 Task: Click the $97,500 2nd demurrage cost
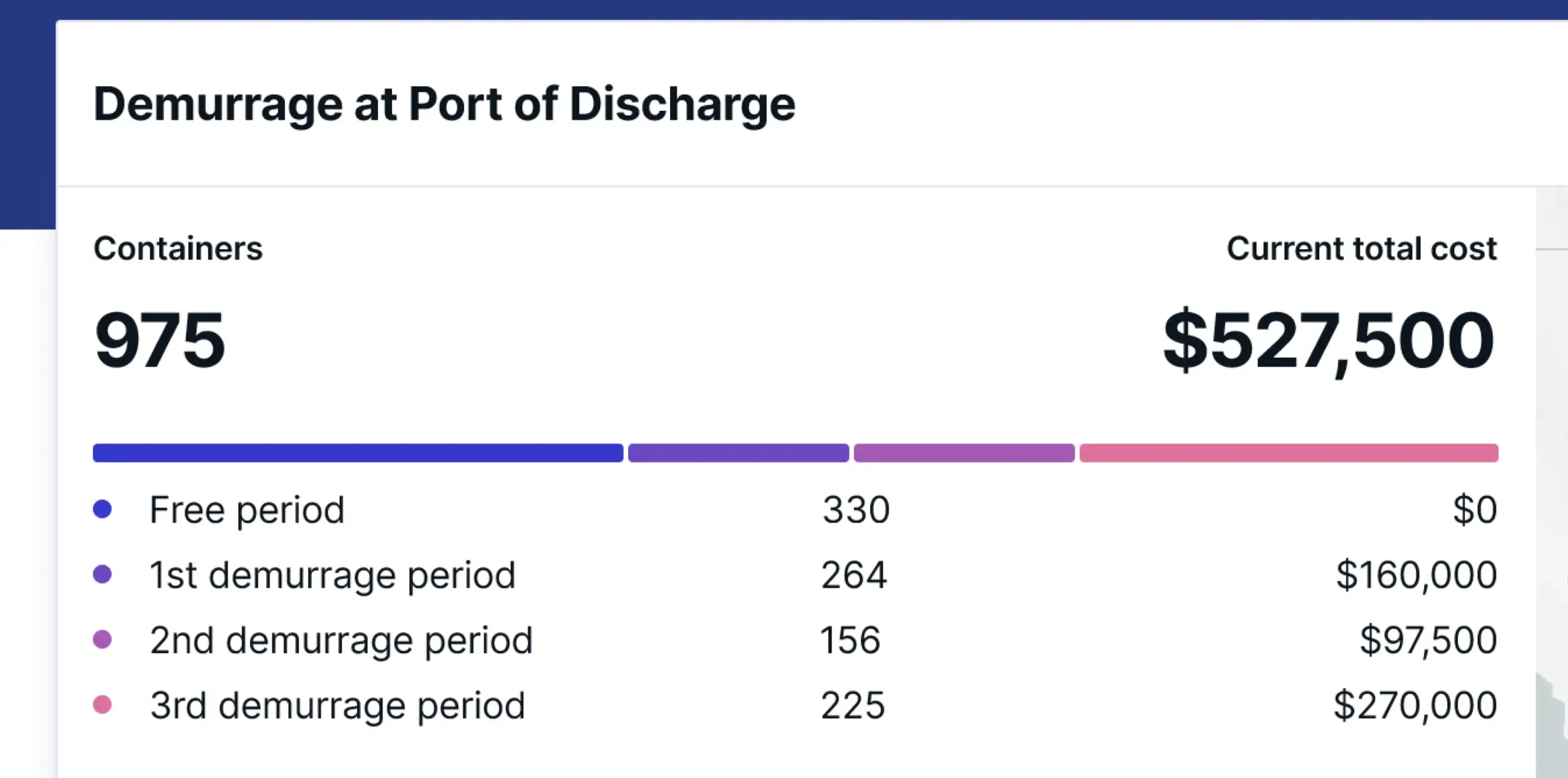(x=1428, y=640)
